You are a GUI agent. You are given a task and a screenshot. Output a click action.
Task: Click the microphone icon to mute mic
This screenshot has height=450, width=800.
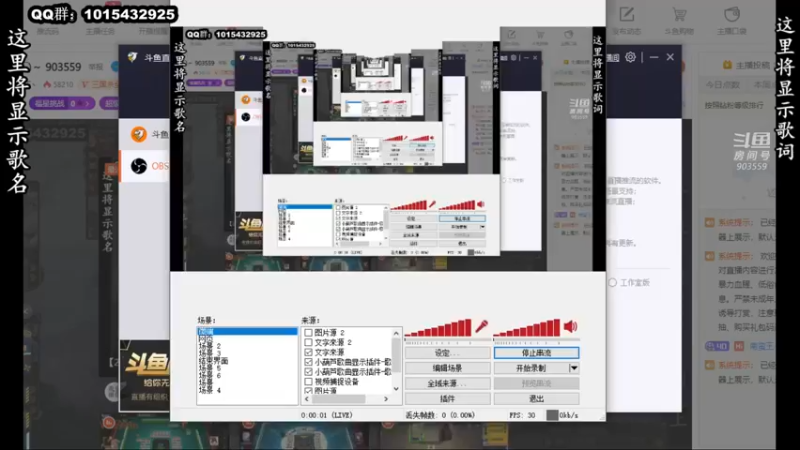pos(481,327)
